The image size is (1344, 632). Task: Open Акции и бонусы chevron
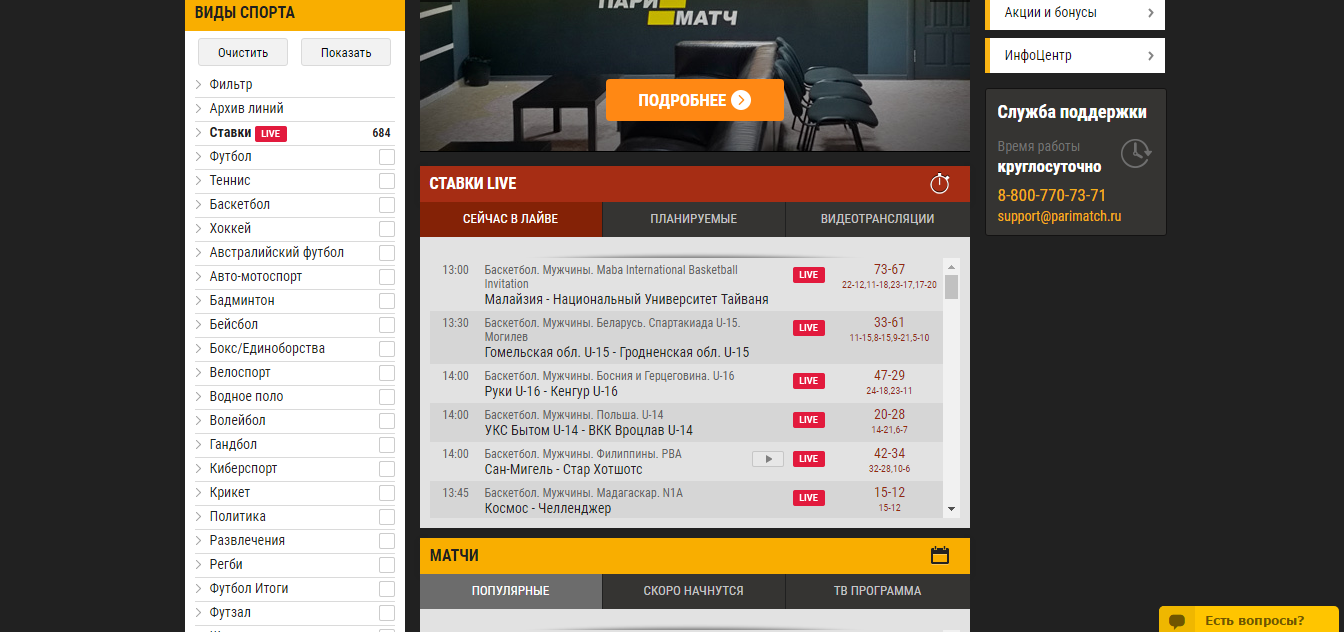[x=1151, y=13]
